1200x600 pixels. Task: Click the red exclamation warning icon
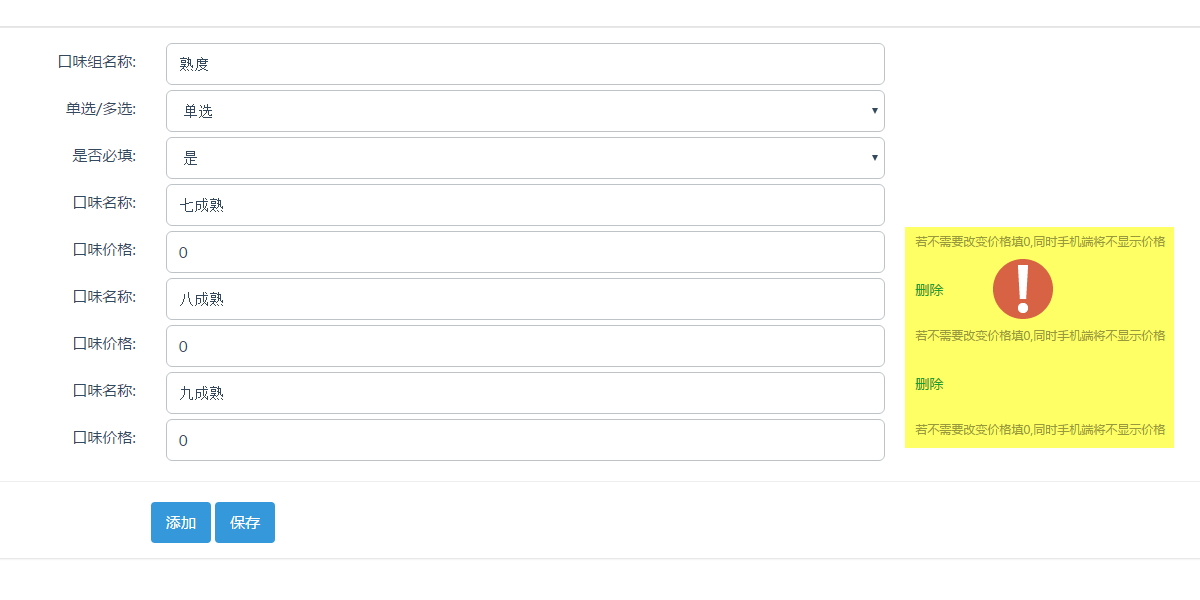point(1023,289)
